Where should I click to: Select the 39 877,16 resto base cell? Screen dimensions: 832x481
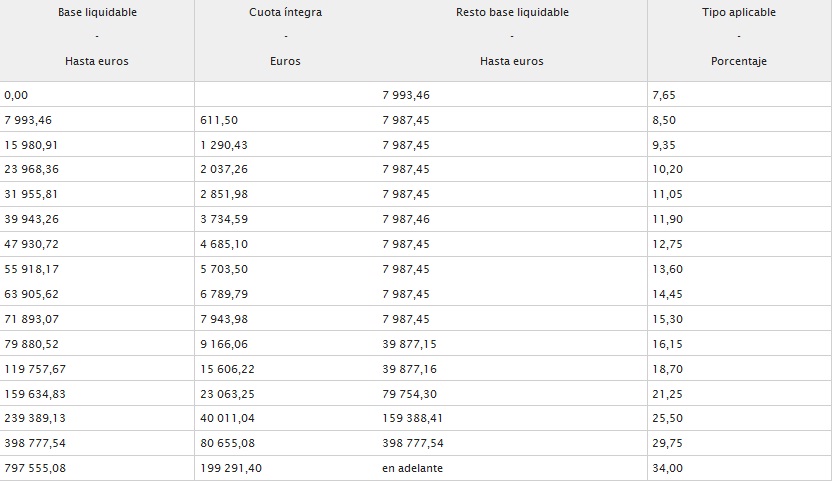point(512,368)
